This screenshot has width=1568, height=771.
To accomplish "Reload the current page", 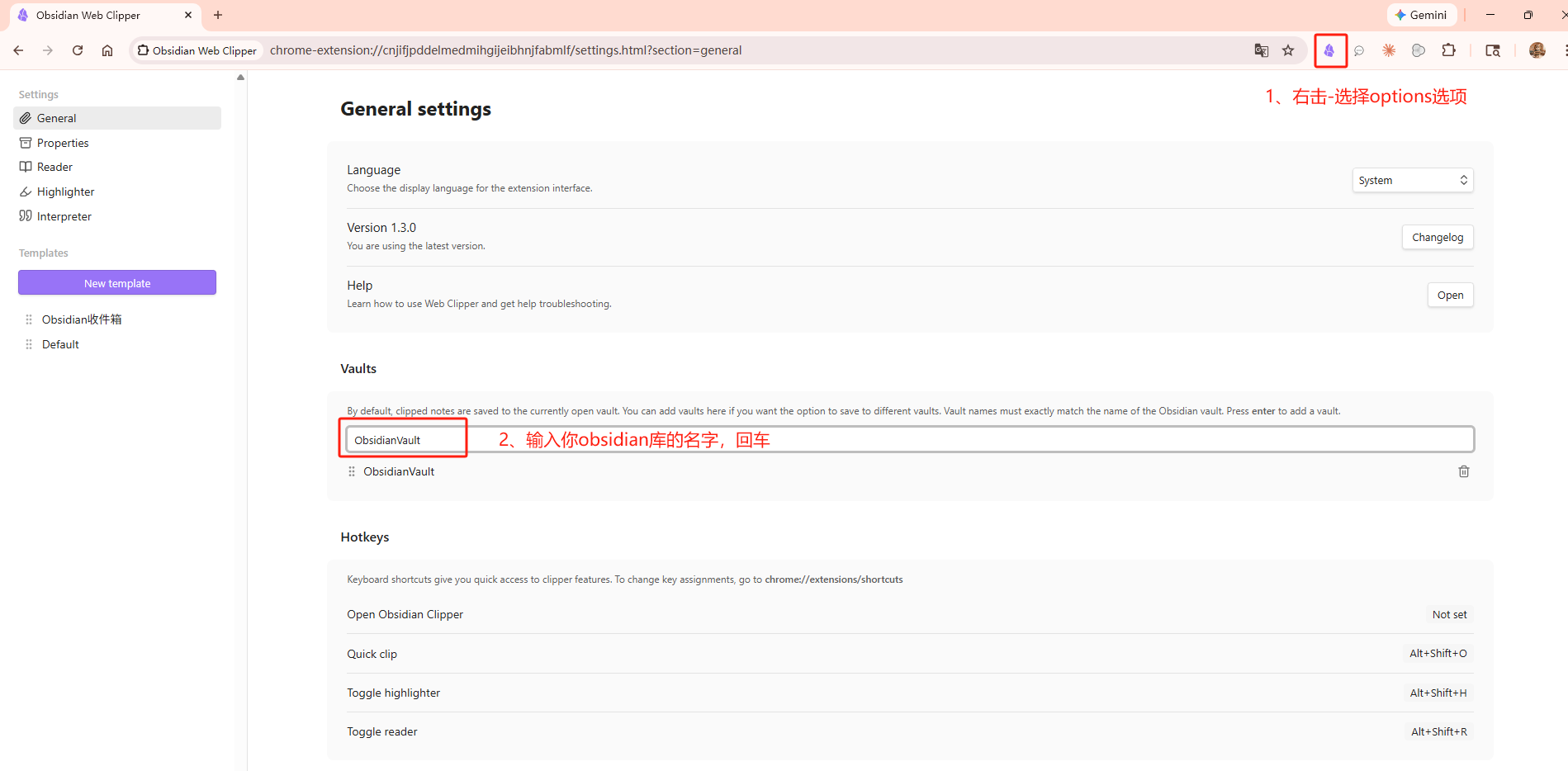I will 78,50.
